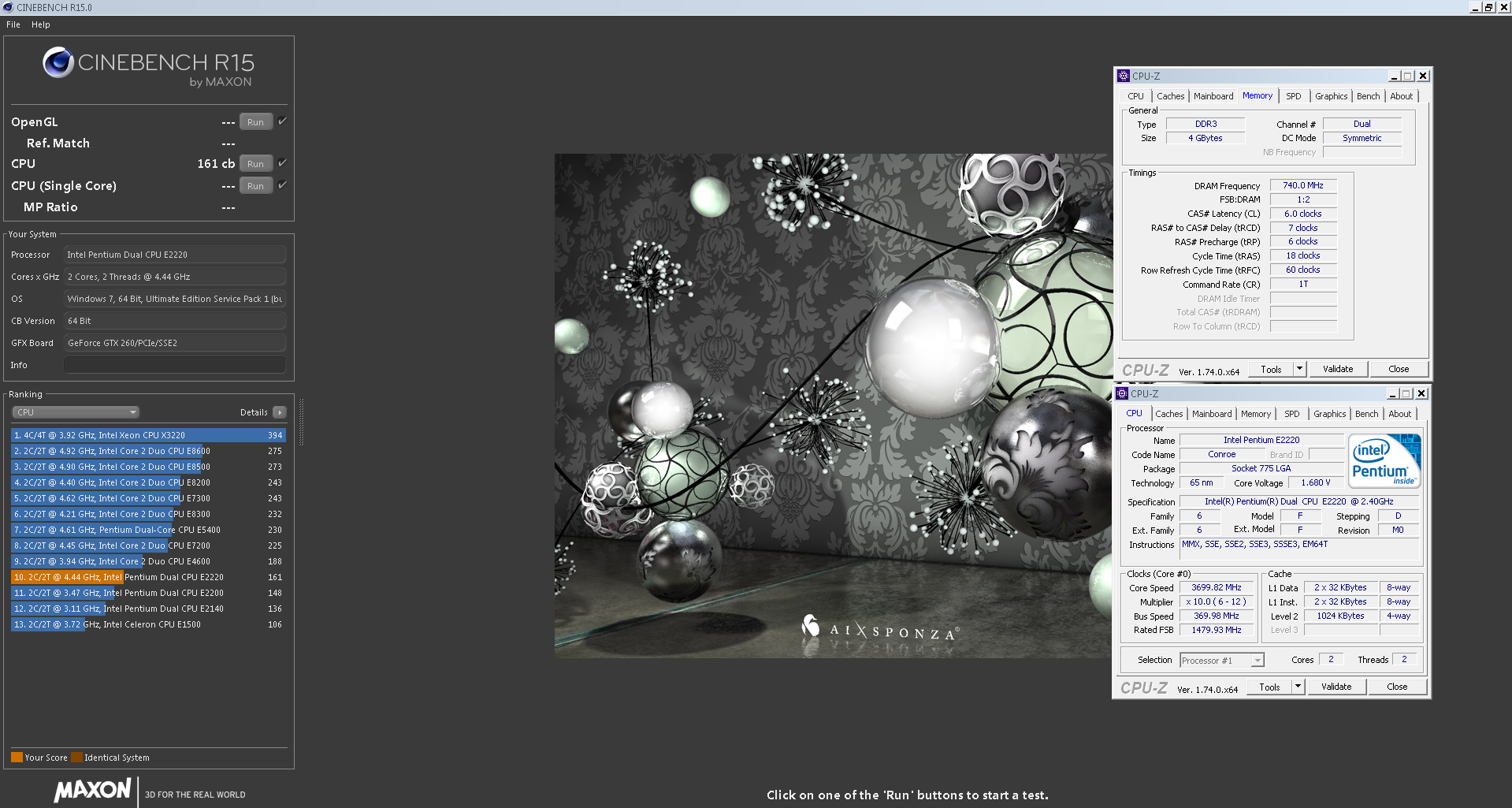
Task: Minimize the upper CPU-Z window
Action: pyautogui.click(x=1394, y=76)
